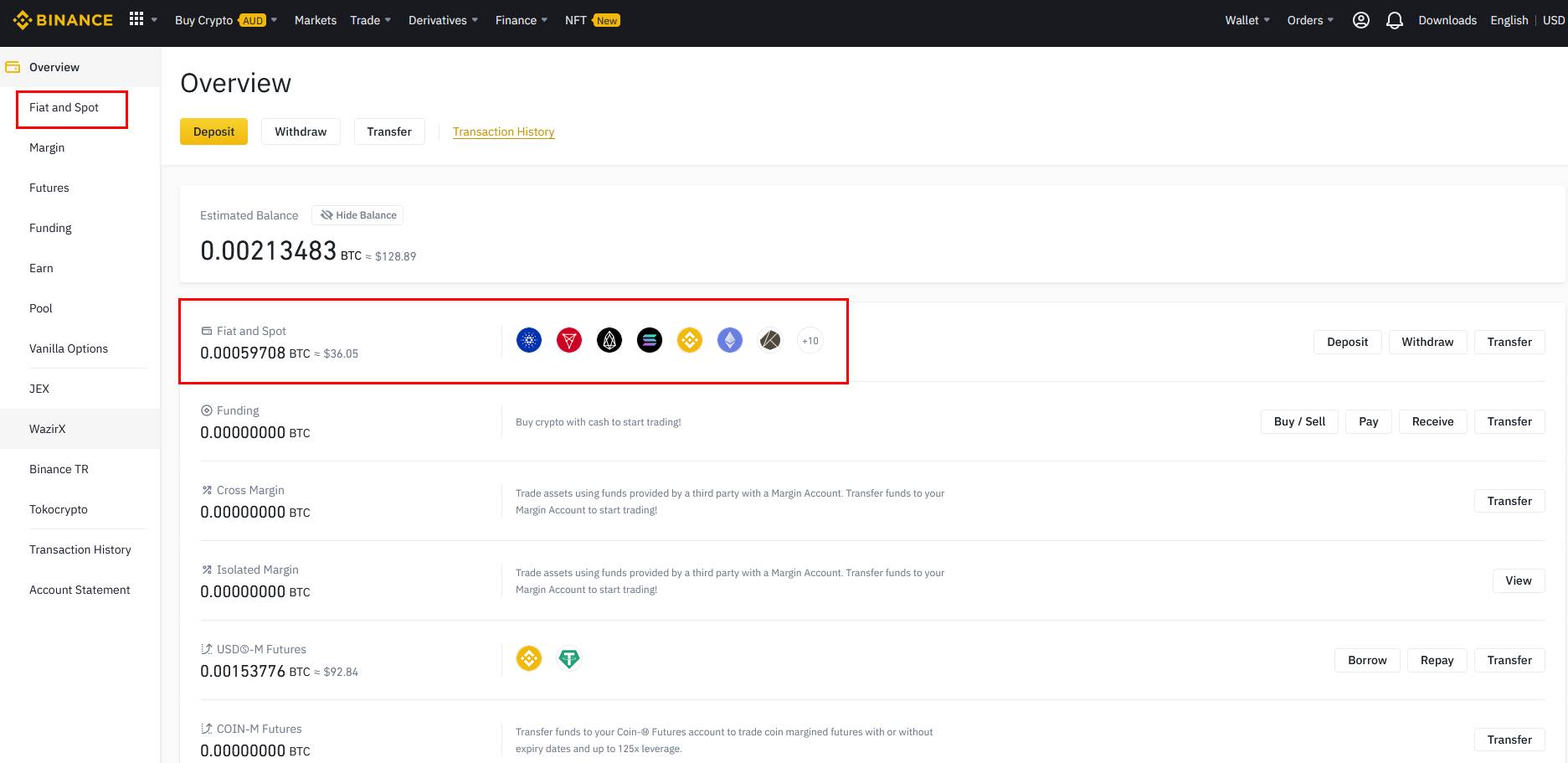Expand the arrow next to apps grid
This screenshot has height=763, width=1568.
pyautogui.click(x=154, y=20)
